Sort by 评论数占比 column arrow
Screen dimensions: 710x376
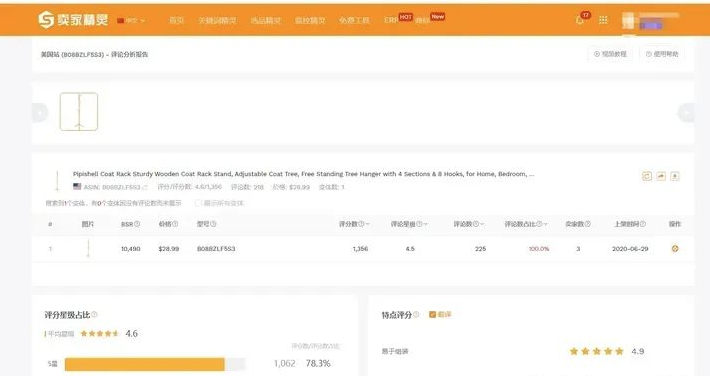click(545, 224)
